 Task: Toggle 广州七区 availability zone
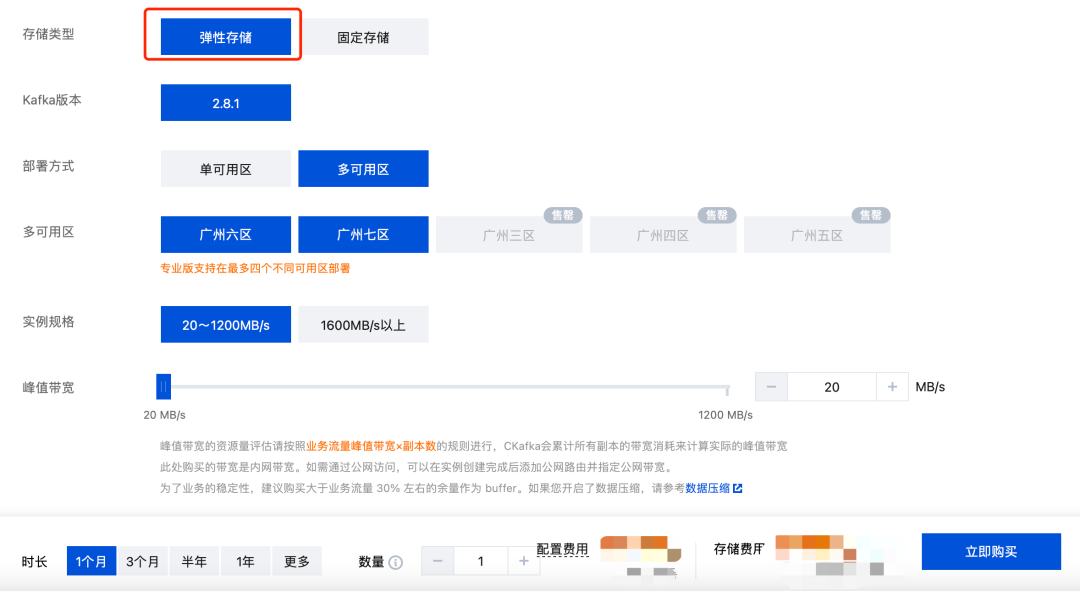[x=363, y=234]
